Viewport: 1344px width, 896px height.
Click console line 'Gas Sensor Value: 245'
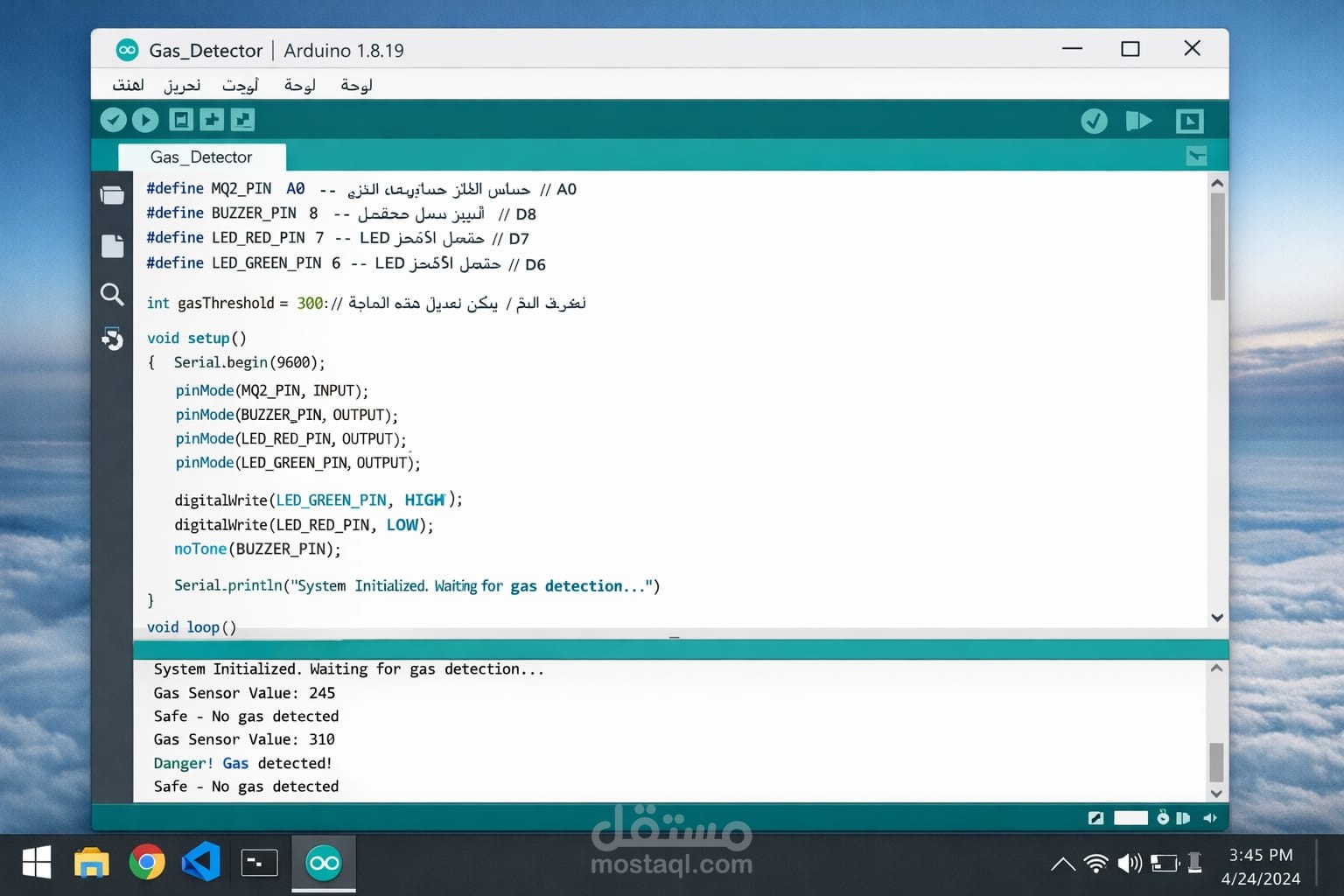(244, 693)
